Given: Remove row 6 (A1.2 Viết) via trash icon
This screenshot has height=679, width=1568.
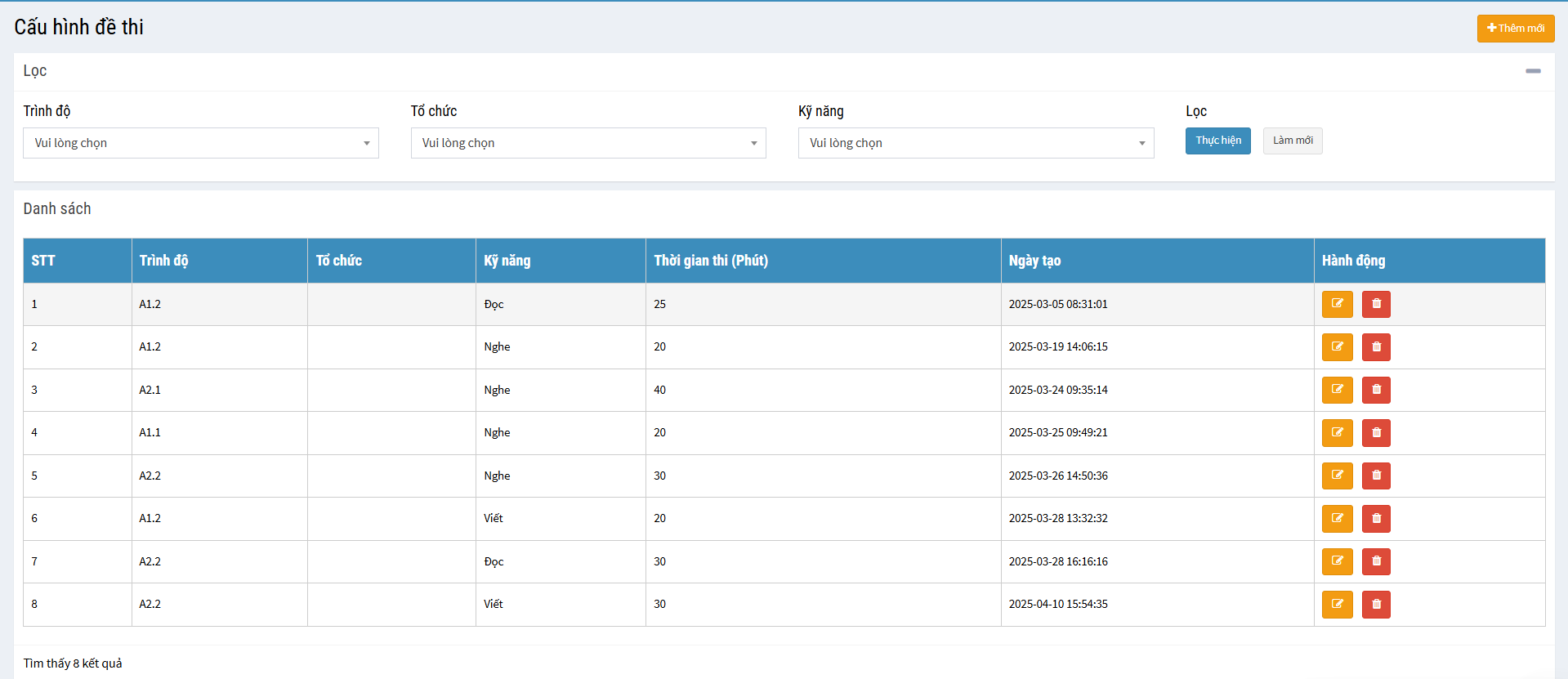Looking at the screenshot, I should pos(1376,519).
